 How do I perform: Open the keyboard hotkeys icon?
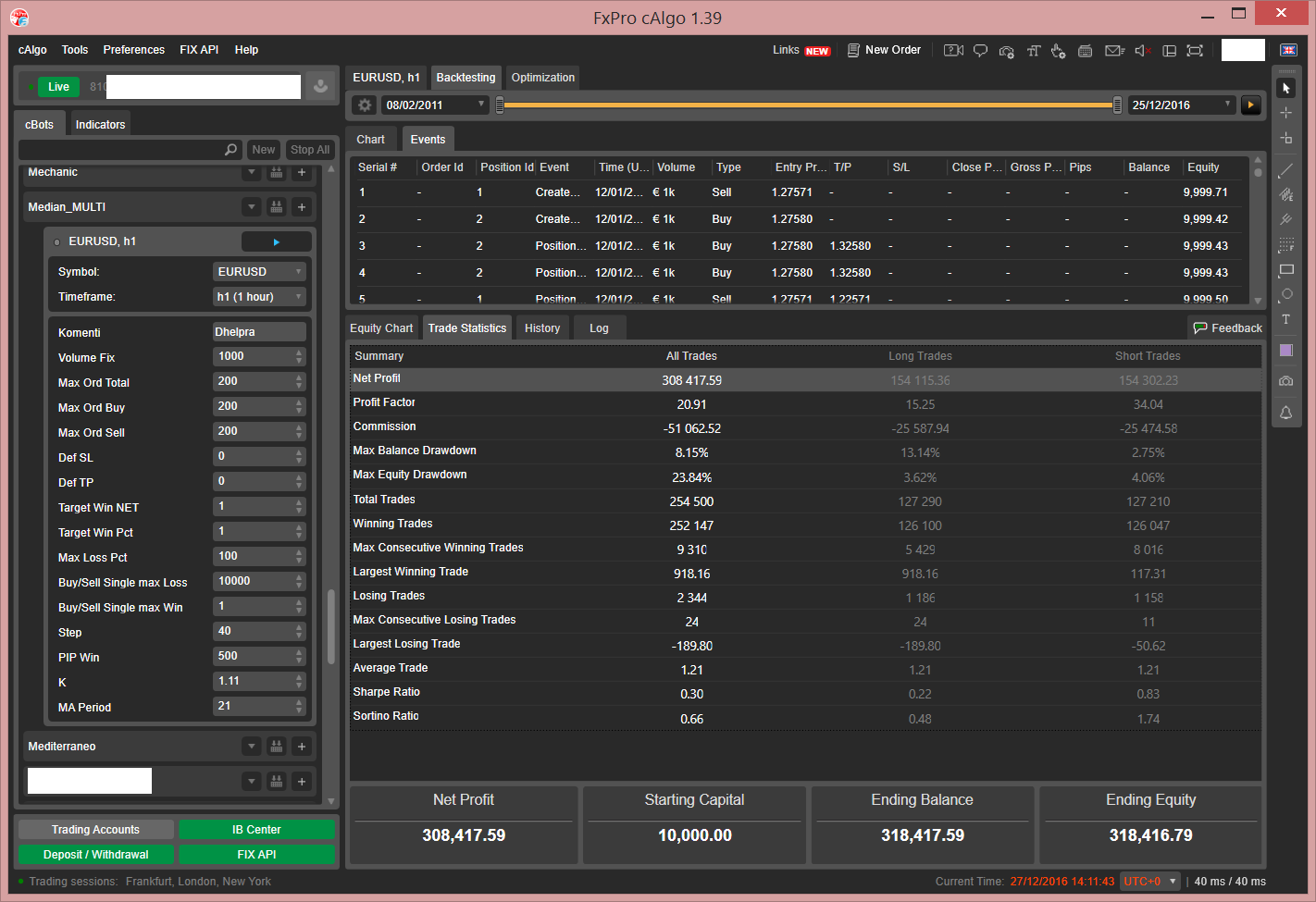coord(1086,51)
